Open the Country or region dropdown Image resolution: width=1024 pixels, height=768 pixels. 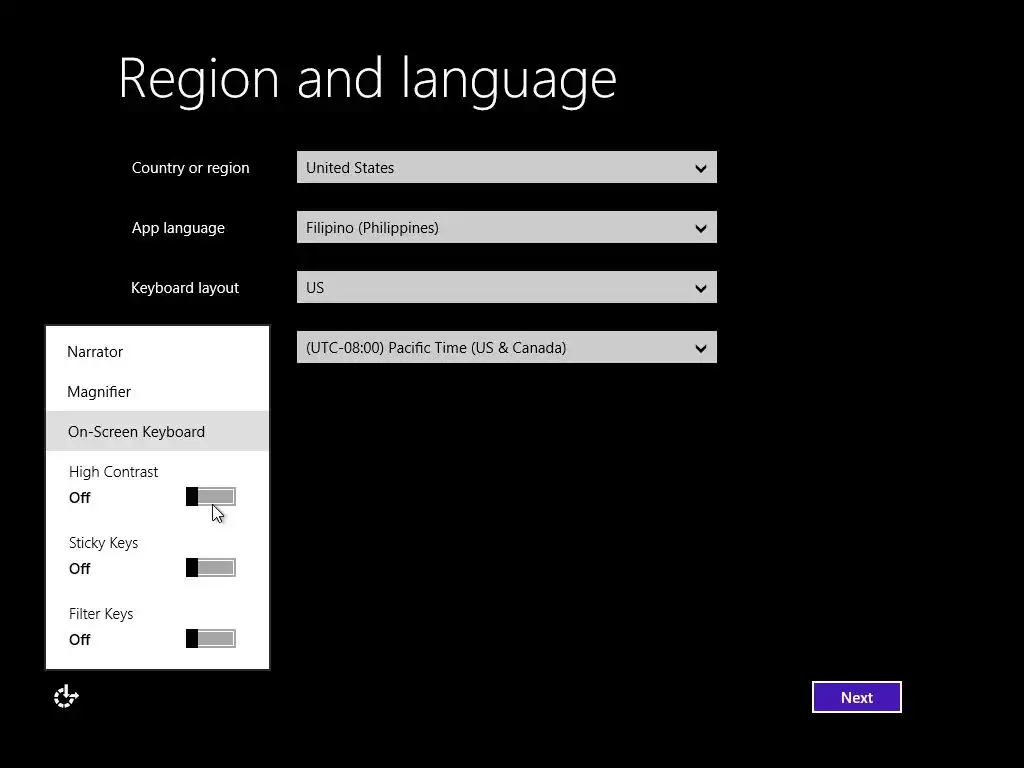[507, 167]
